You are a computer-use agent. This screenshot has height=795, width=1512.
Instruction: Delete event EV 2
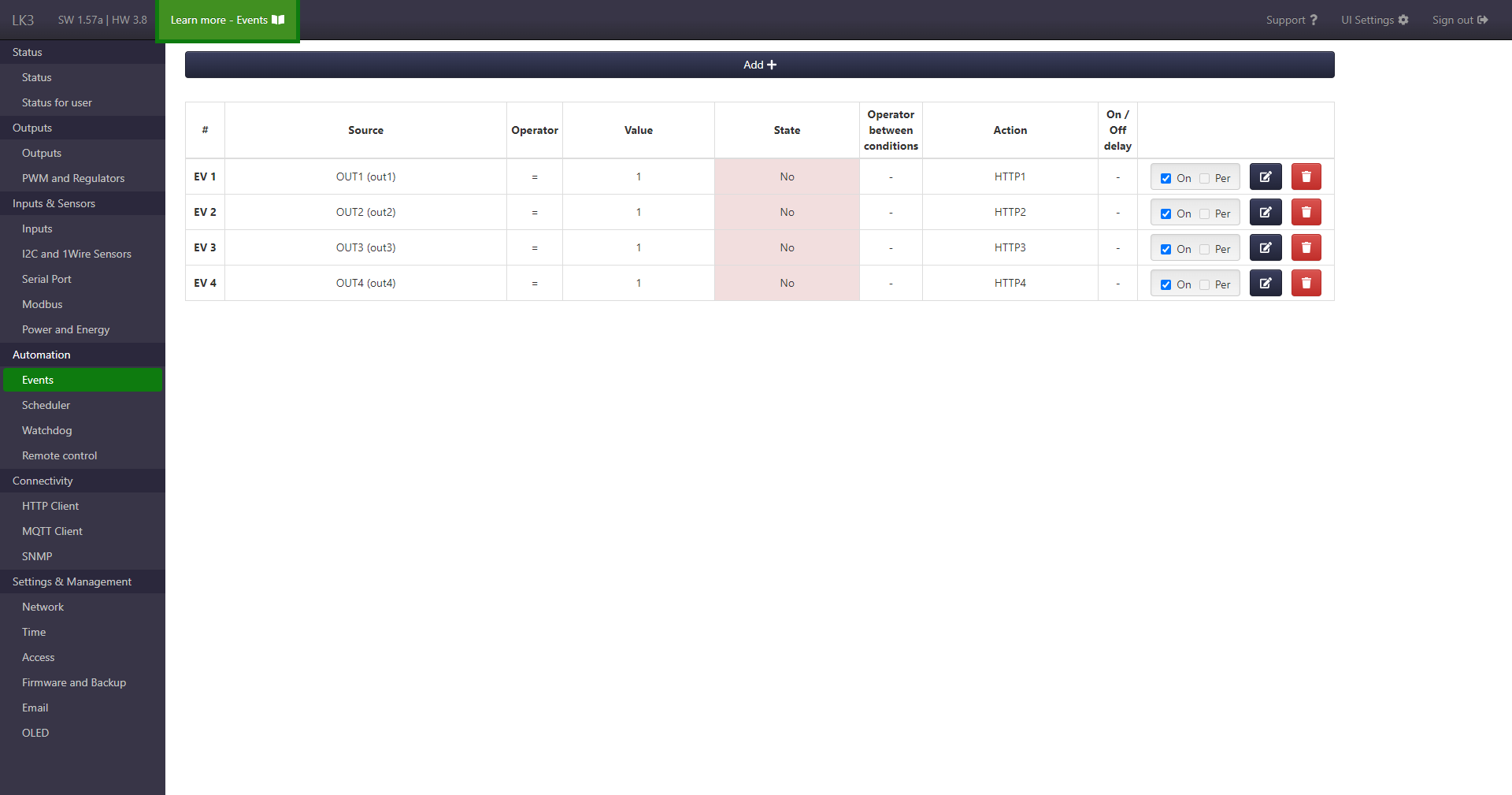click(x=1306, y=212)
